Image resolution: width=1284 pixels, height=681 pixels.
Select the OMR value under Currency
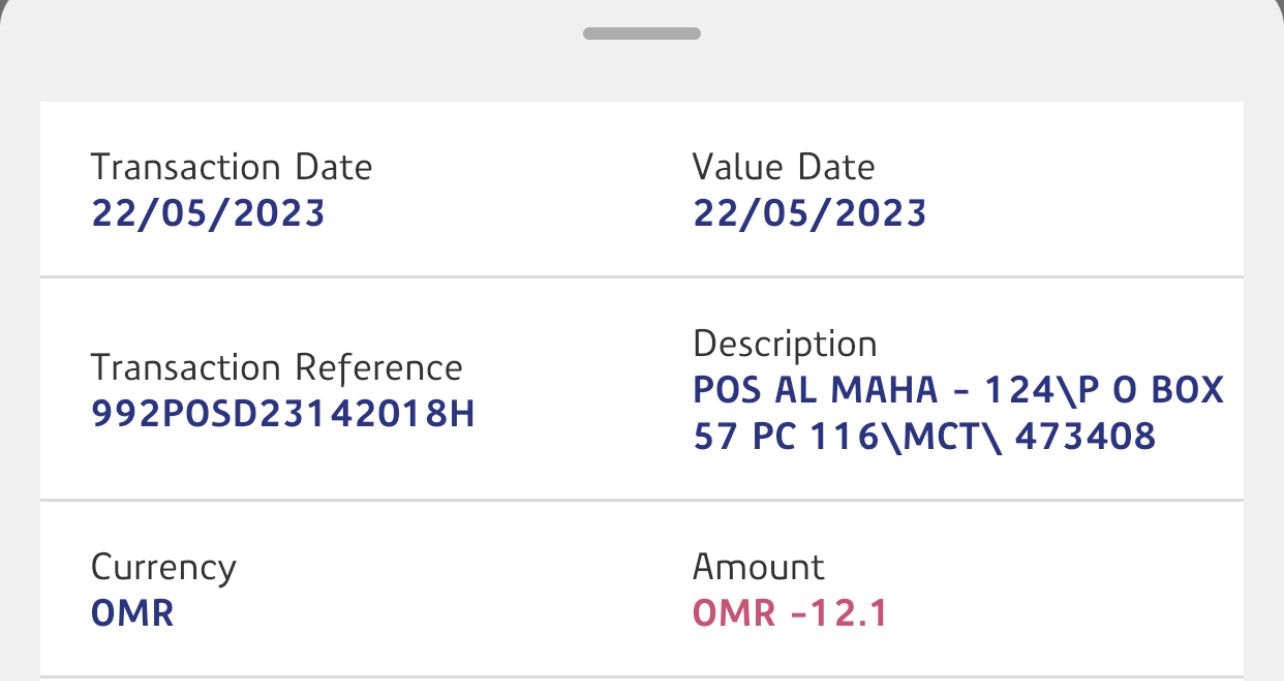tap(132, 613)
